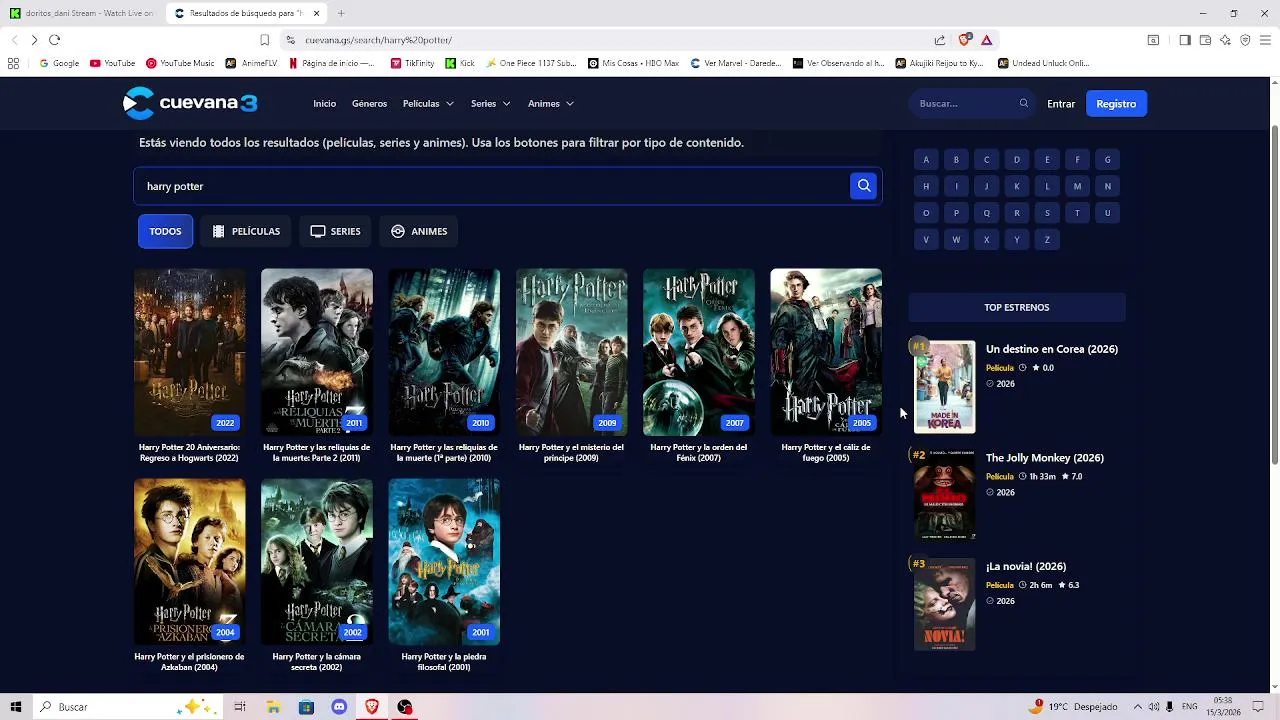Image resolution: width=1280 pixels, height=720 pixels.
Task: Click the Brave Rewards triangle icon
Action: tap(986, 40)
